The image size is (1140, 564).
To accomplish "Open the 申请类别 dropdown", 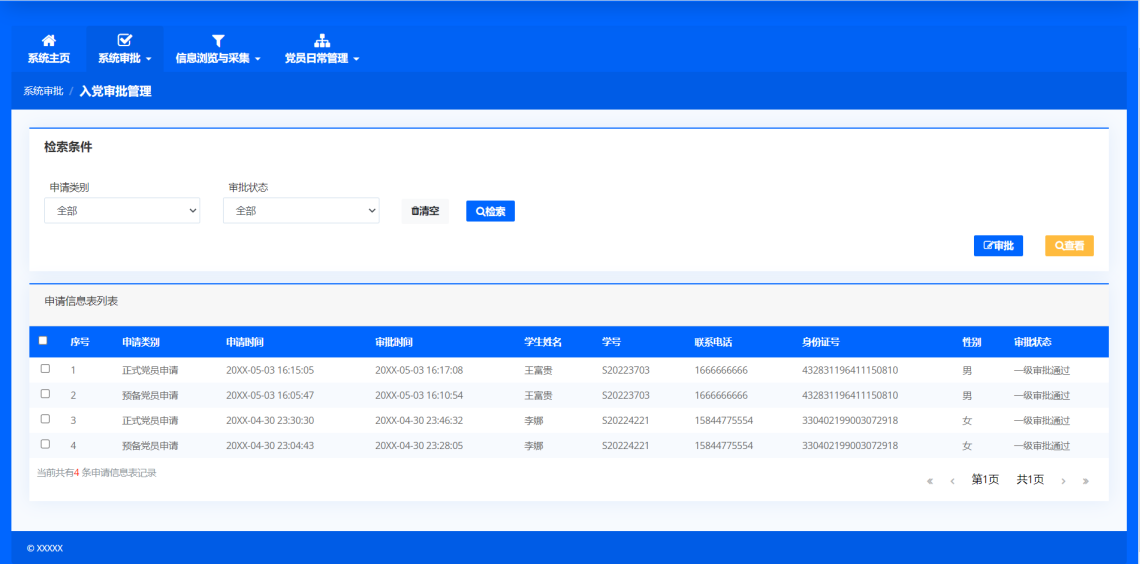I will (x=122, y=211).
